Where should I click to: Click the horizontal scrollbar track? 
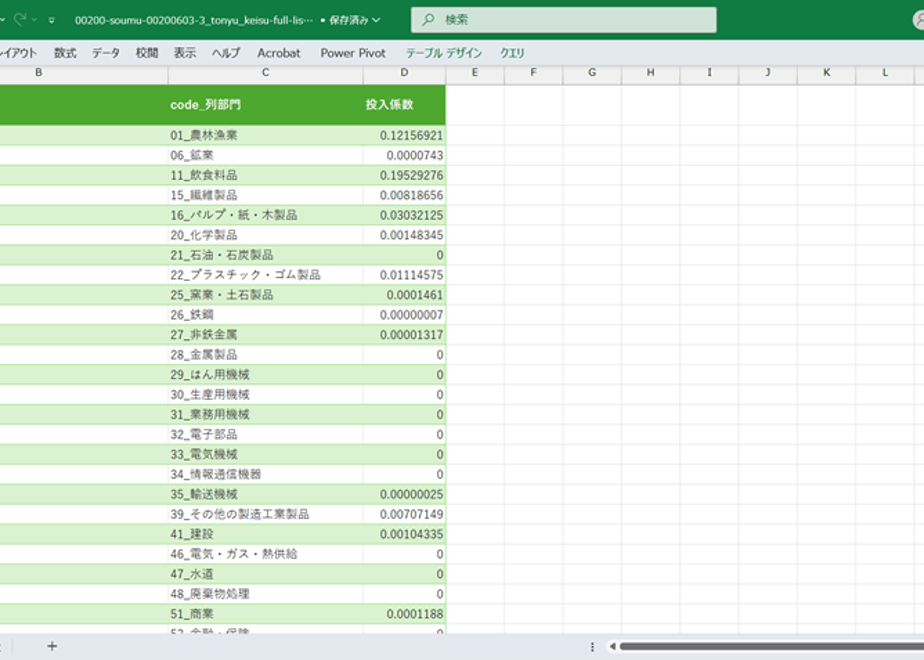click(x=771, y=646)
